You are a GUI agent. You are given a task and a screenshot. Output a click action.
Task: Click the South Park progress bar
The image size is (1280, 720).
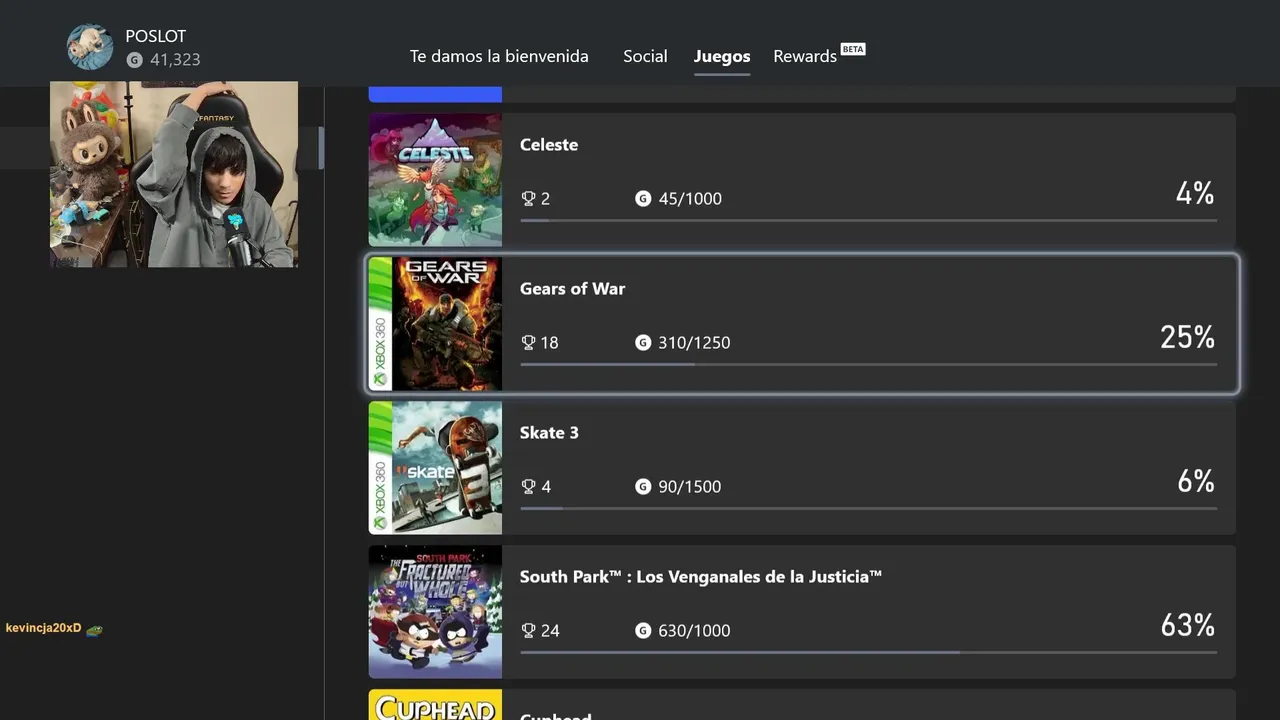[868, 652]
